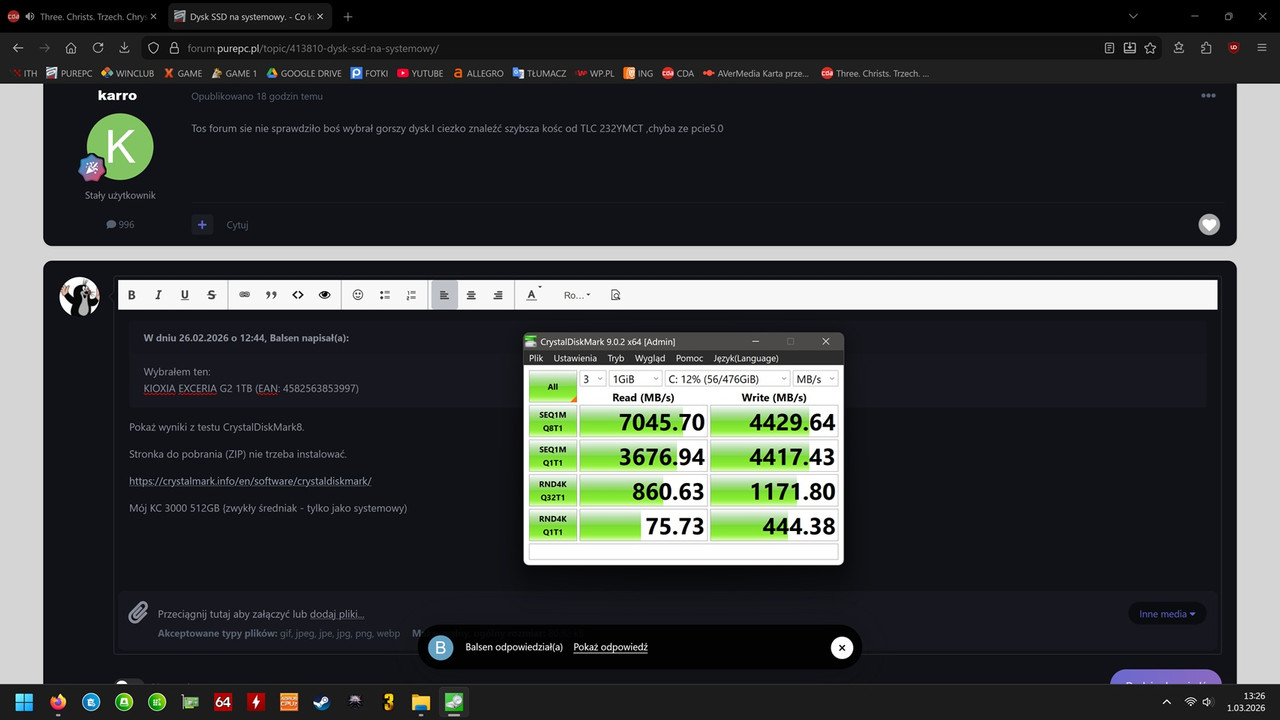The image size is (1280, 720).
Task: Open the emoji picker in editor
Action: pyautogui.click(x=358, y=295)
